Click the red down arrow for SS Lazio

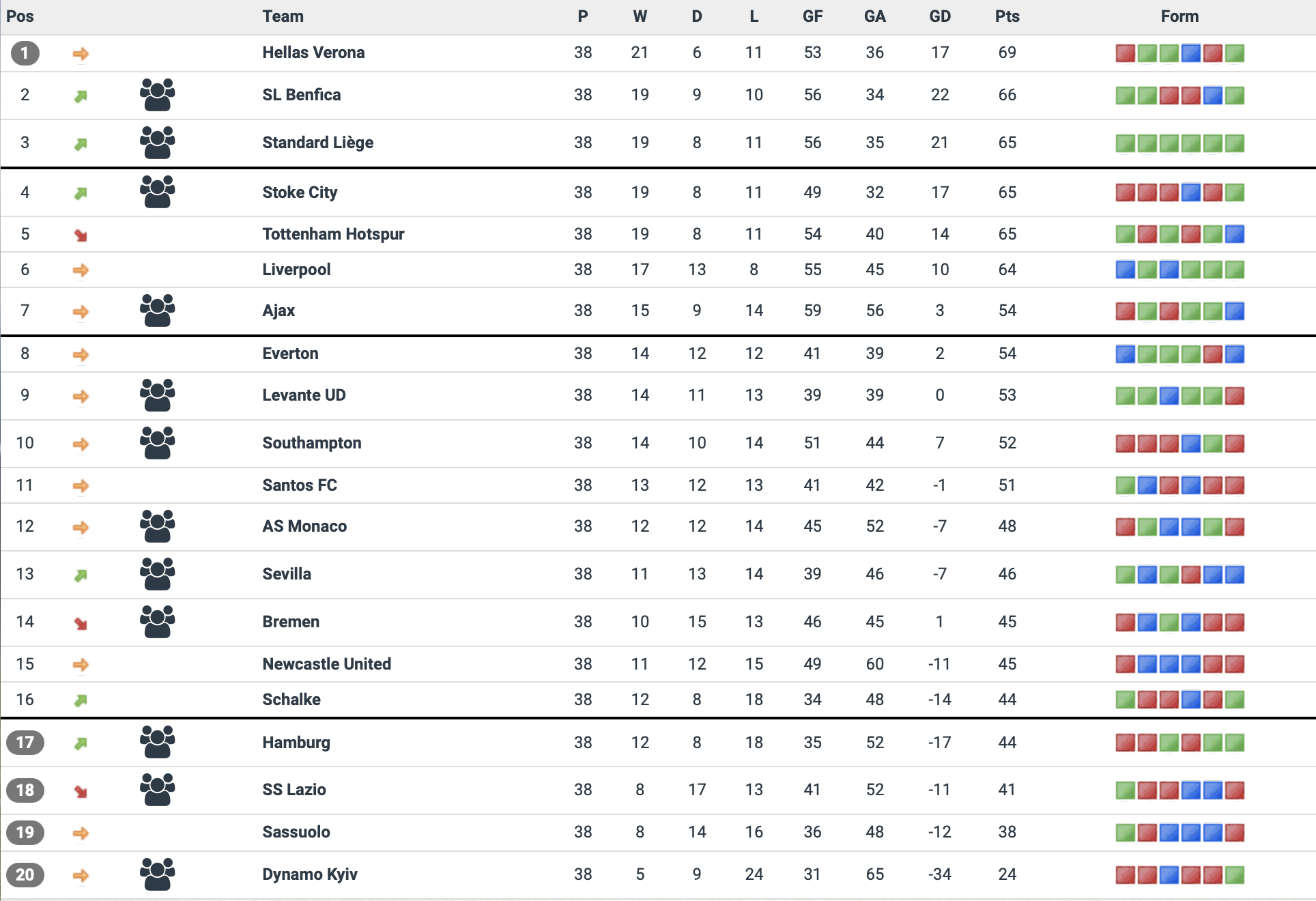(81, 791)
